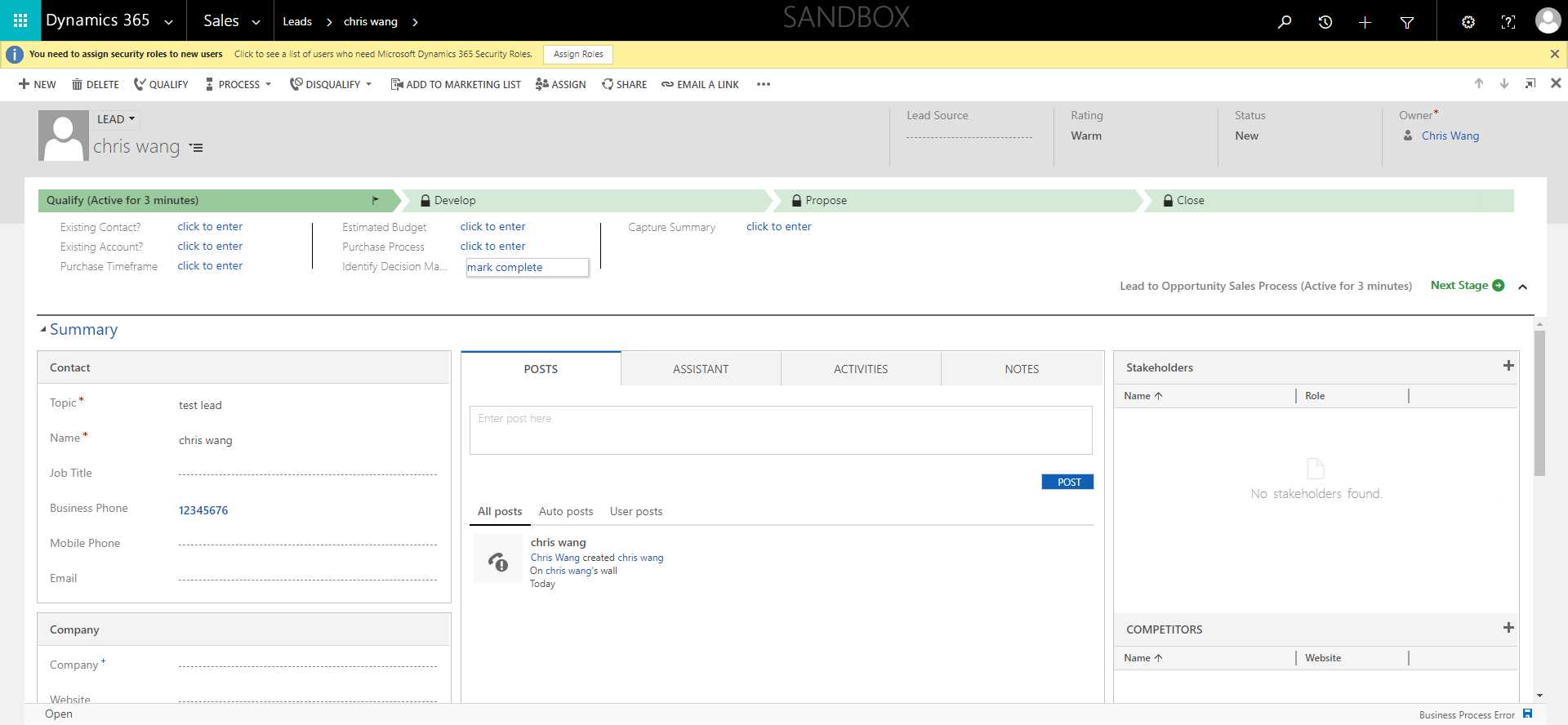
Task: Sort Stakeholders by Name column
Action: [1143, 396]
